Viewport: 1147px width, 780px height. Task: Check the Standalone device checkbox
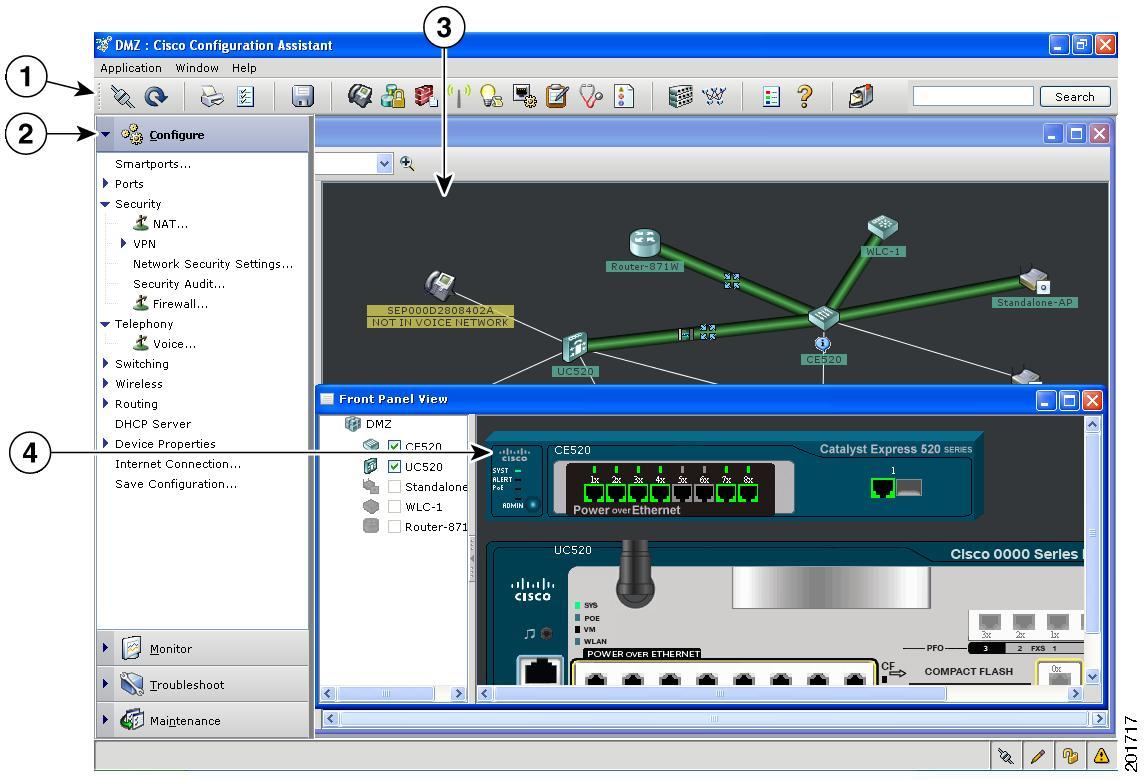pyautogui.click(x=394, y=487)
